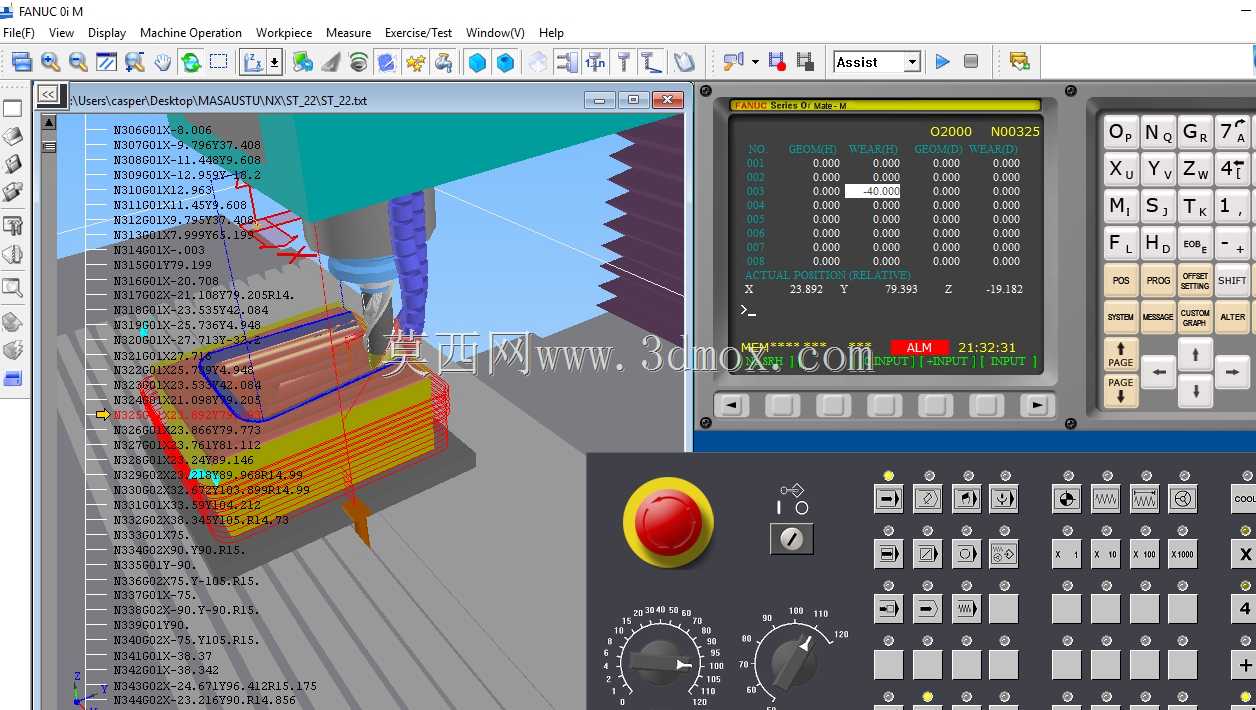Image resolution: width=1256 pixels, height=710 pixels.
Task: Select the X10 handle increment button
Action: click(1106, 554)
